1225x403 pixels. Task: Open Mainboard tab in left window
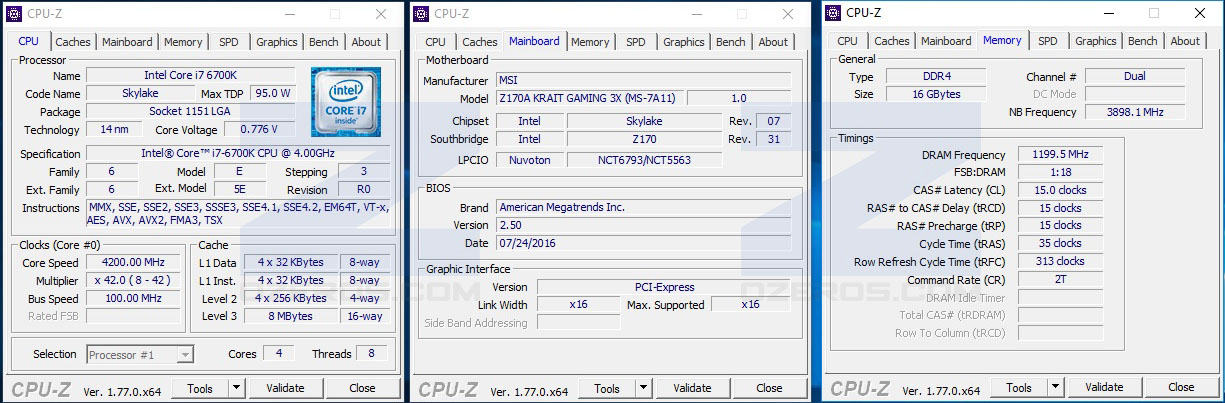pos(127,42)
